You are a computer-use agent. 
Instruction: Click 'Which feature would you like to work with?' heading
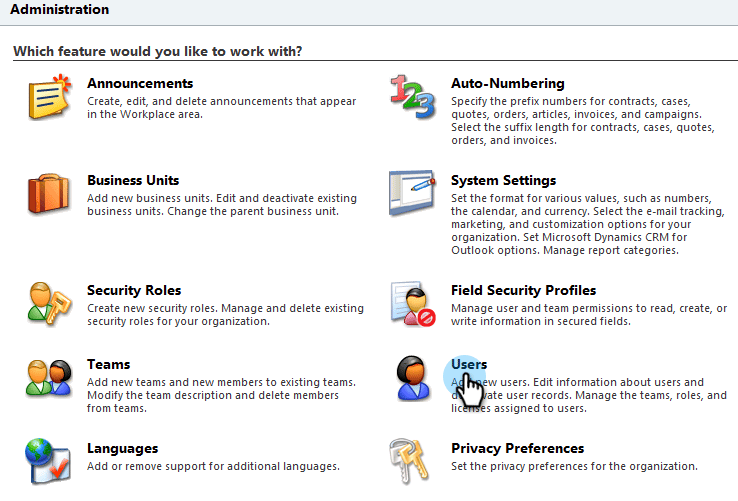pos(158,51)
